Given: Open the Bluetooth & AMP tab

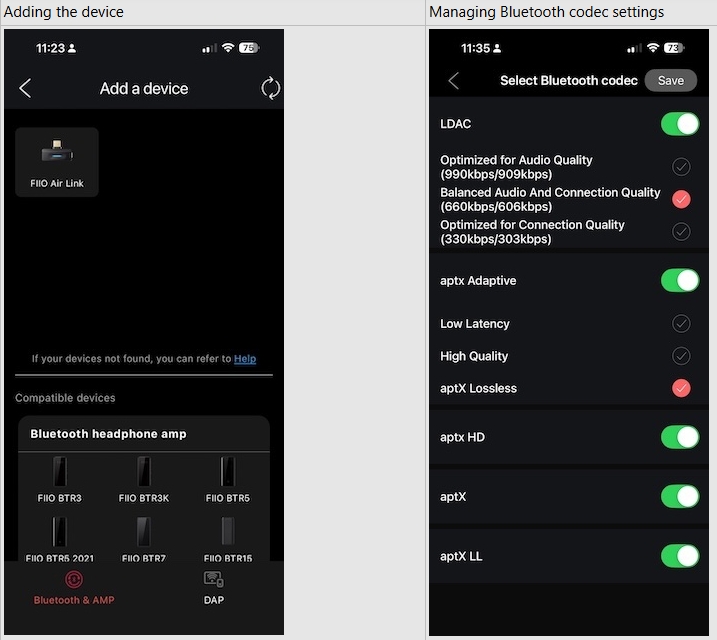Looking at the screenshot, I should tap(74, 588).
